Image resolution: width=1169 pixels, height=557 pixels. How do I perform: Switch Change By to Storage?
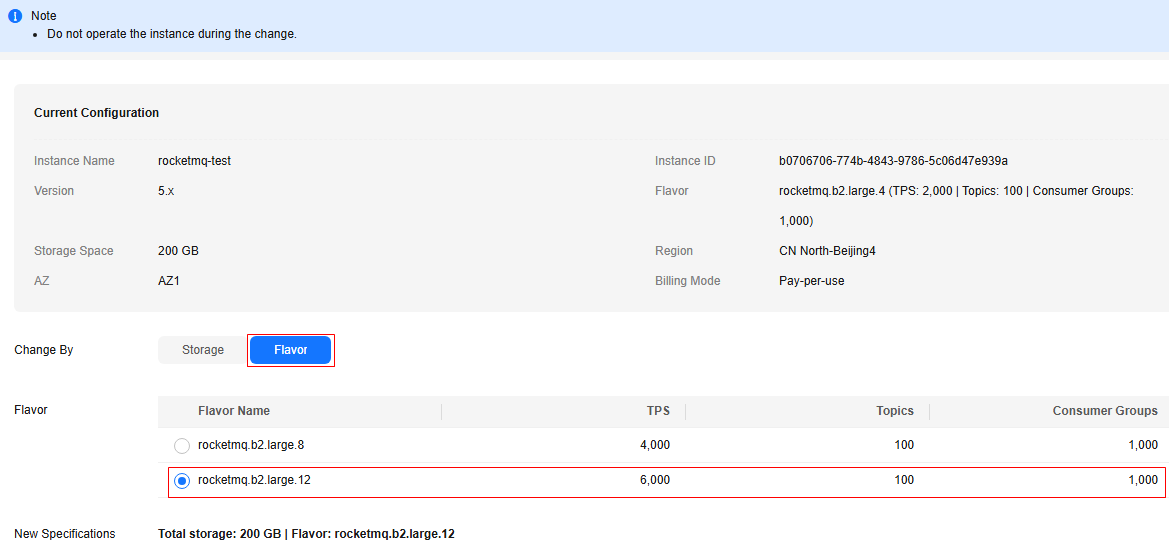(x=203, y=350)
